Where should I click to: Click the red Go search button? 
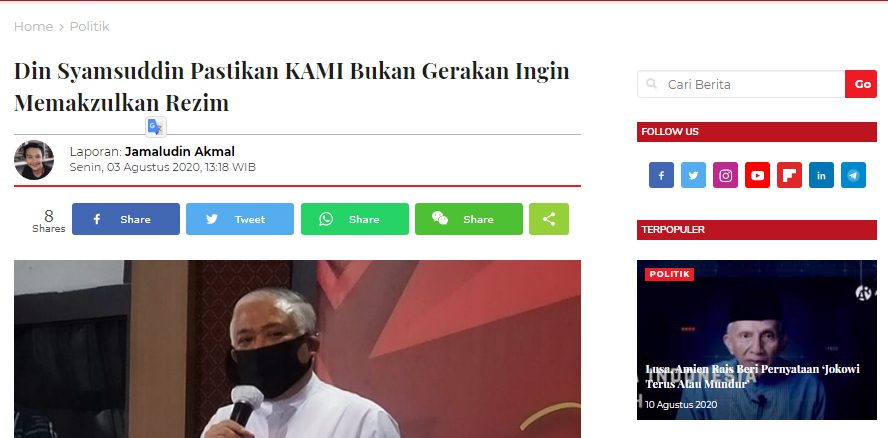click(x=861, y=84)
